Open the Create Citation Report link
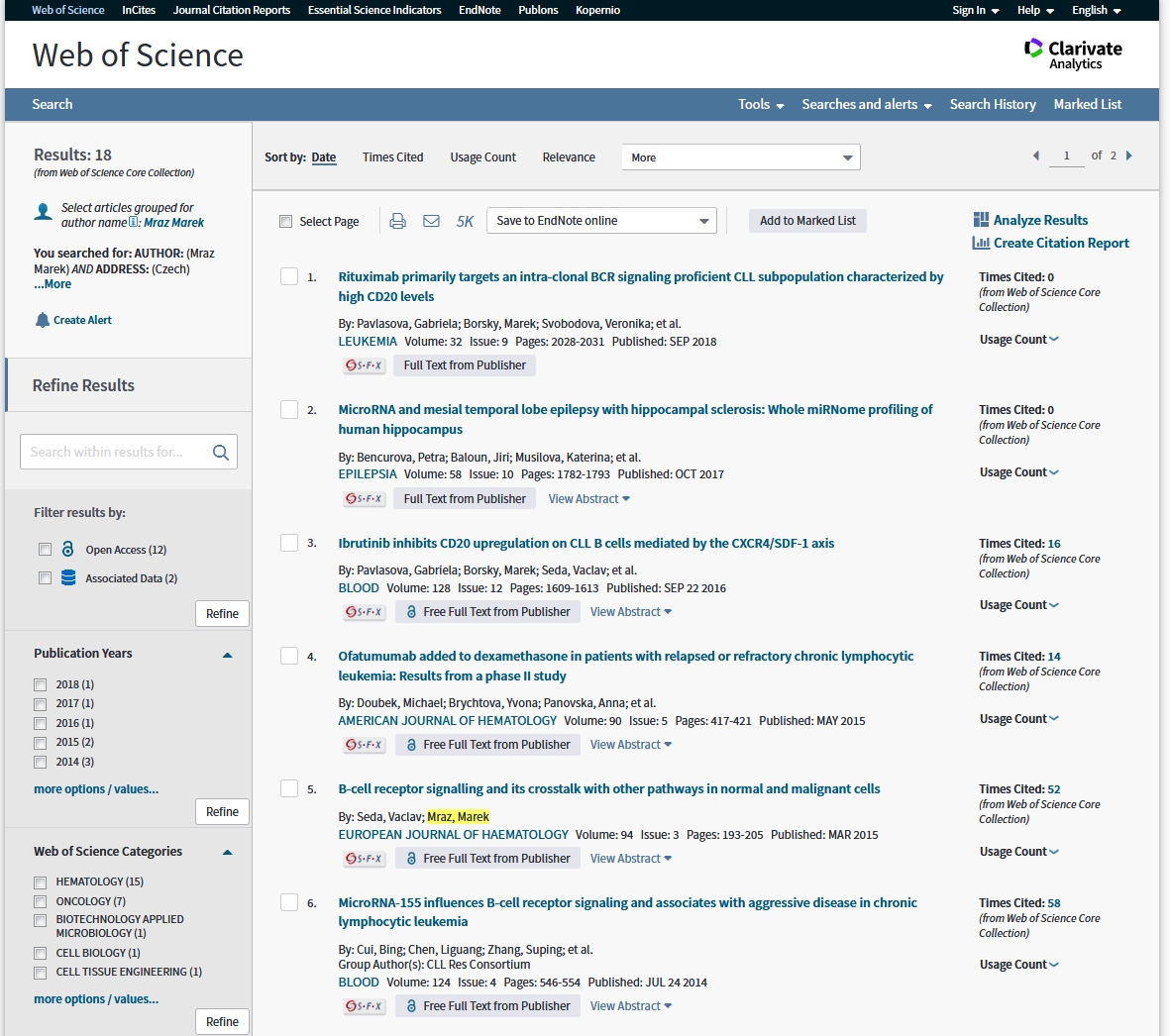Viewport: 1170px width, 1036px height. pyautogui.click(x=1060, y=243)
